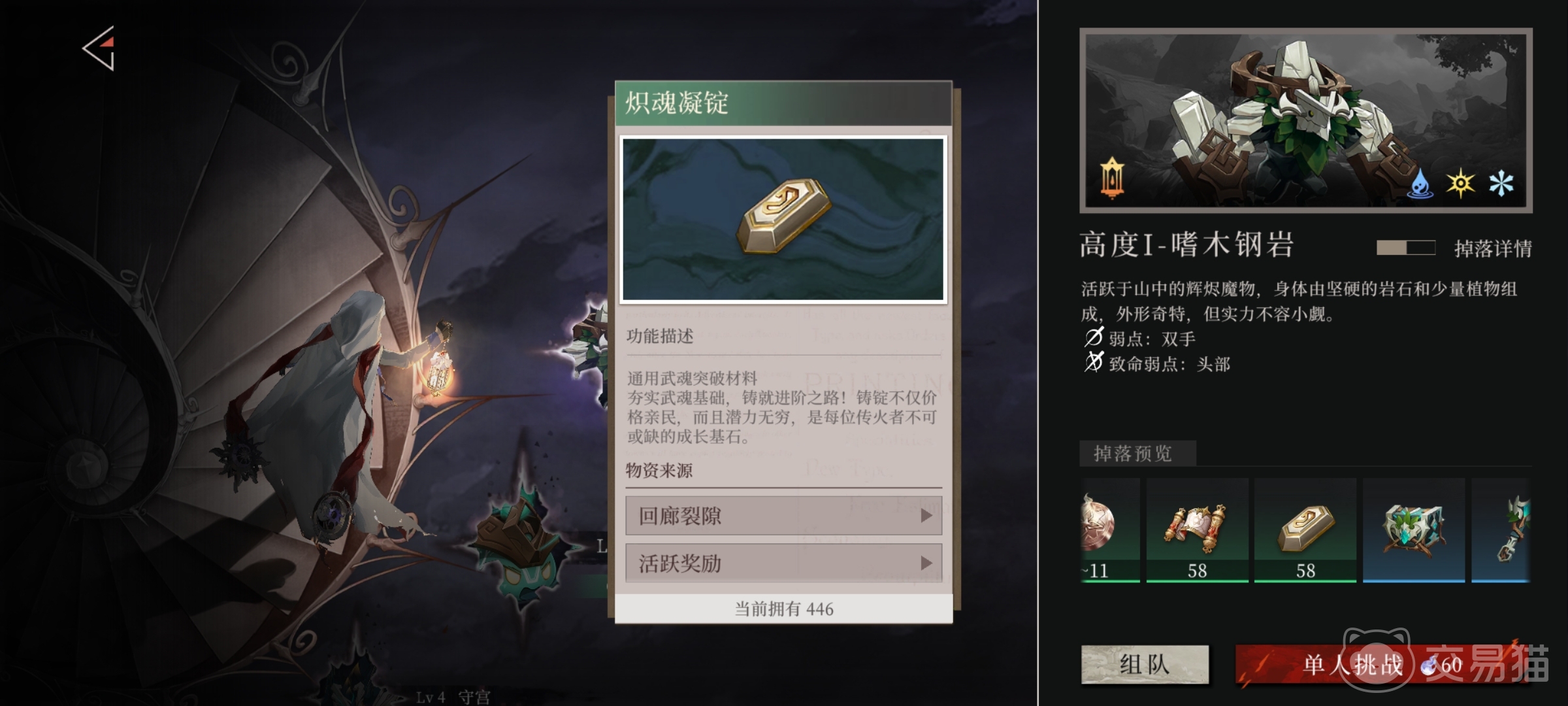Go back with the arrow icon
This screenshot has width=1568, height=706.
tap(99, 48)
